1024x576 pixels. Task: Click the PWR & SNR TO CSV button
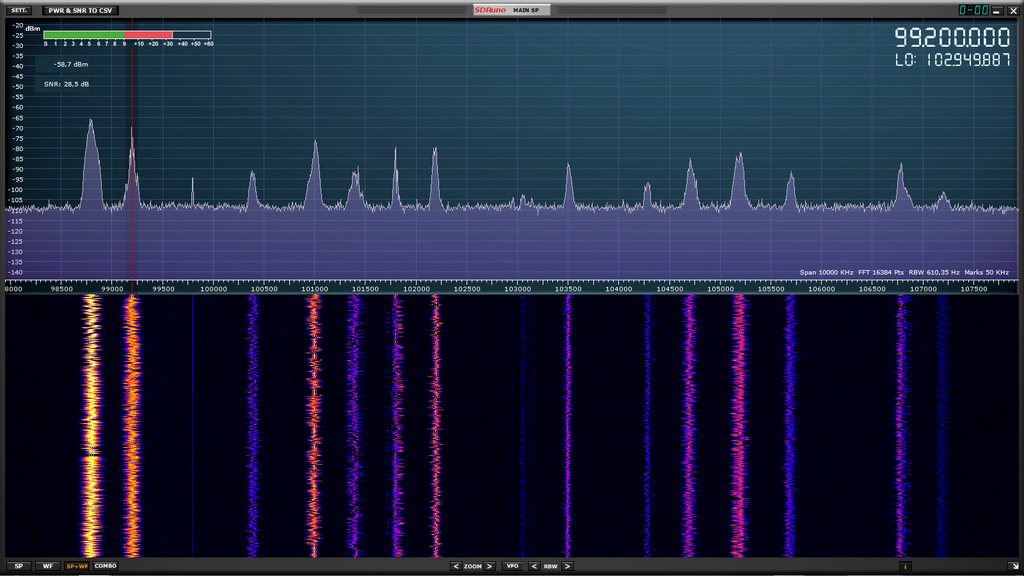coord(81,10)
